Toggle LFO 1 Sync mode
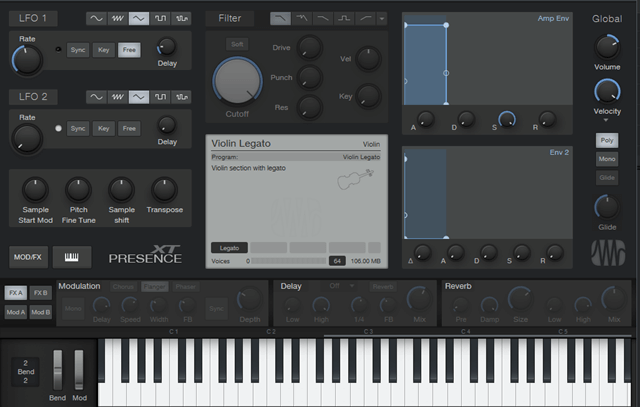The width and height of the screenshot is (640, 407). (78, 50)
